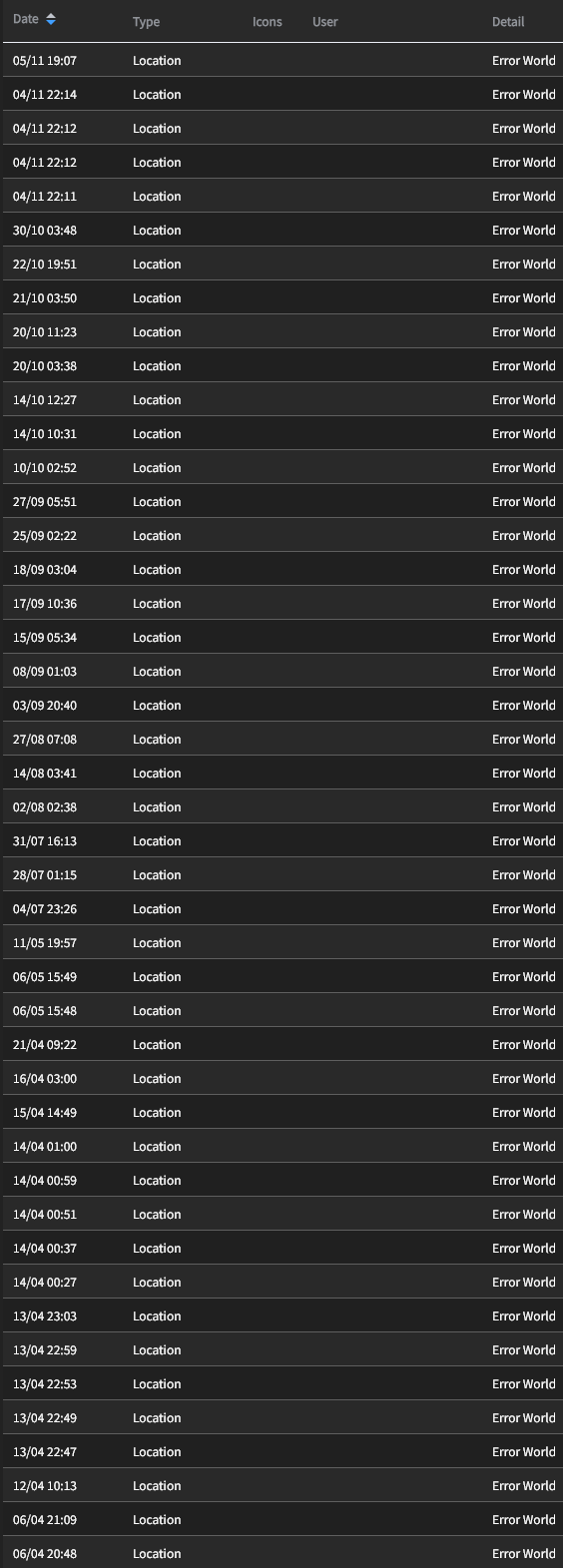Select the row dated 14/04 00:27
The height and width of the screenshot is (1568, 563).
281,1283
